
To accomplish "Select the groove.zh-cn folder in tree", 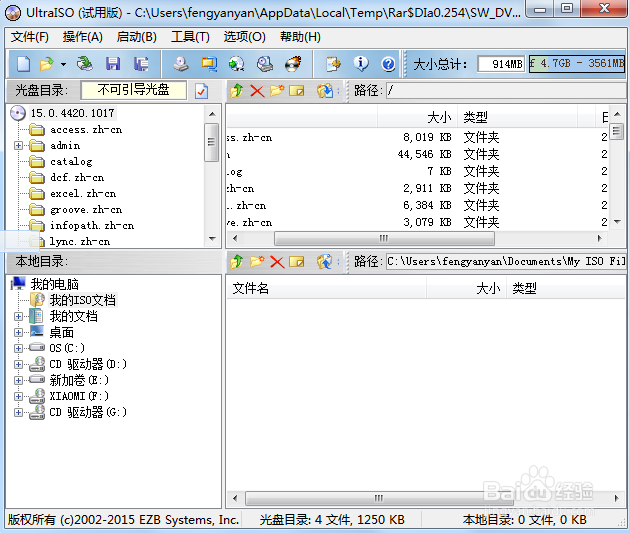I will coord(86,210).
